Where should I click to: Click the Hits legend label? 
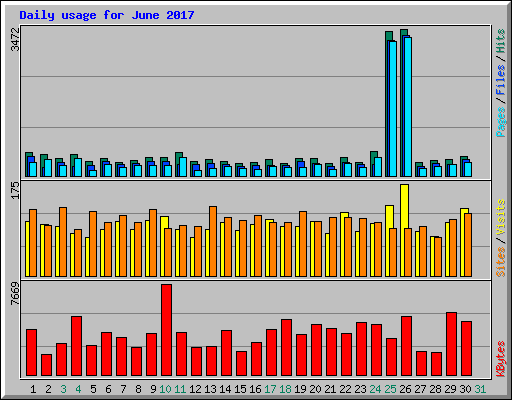500,41
